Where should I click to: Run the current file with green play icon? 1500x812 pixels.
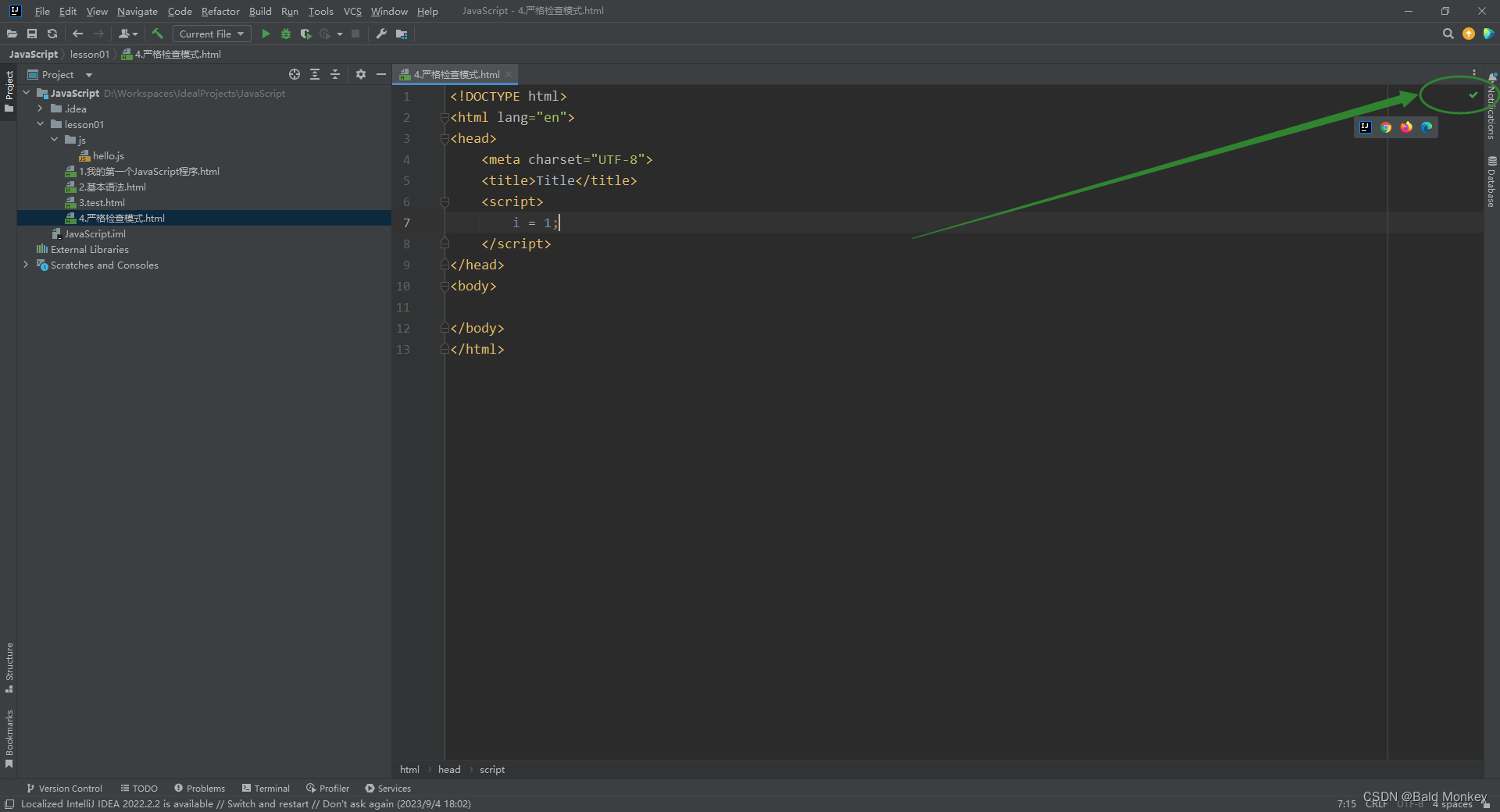click(266, 34)
